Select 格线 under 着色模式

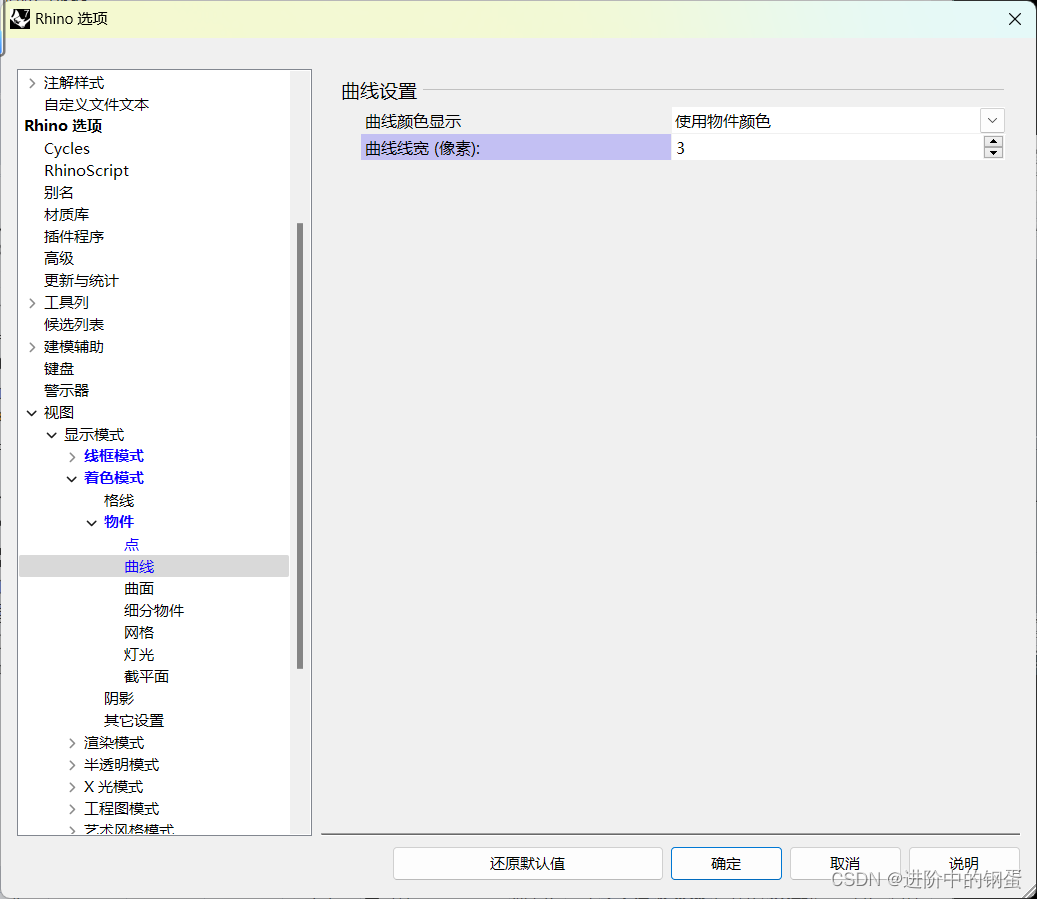[x=119, y=501]
